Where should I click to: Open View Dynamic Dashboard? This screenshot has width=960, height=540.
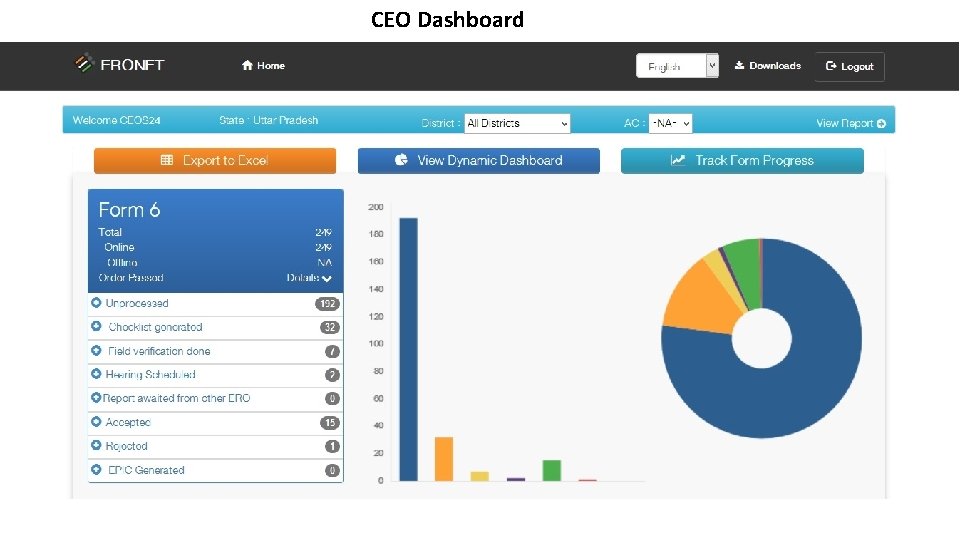click(x=479, y=160)
